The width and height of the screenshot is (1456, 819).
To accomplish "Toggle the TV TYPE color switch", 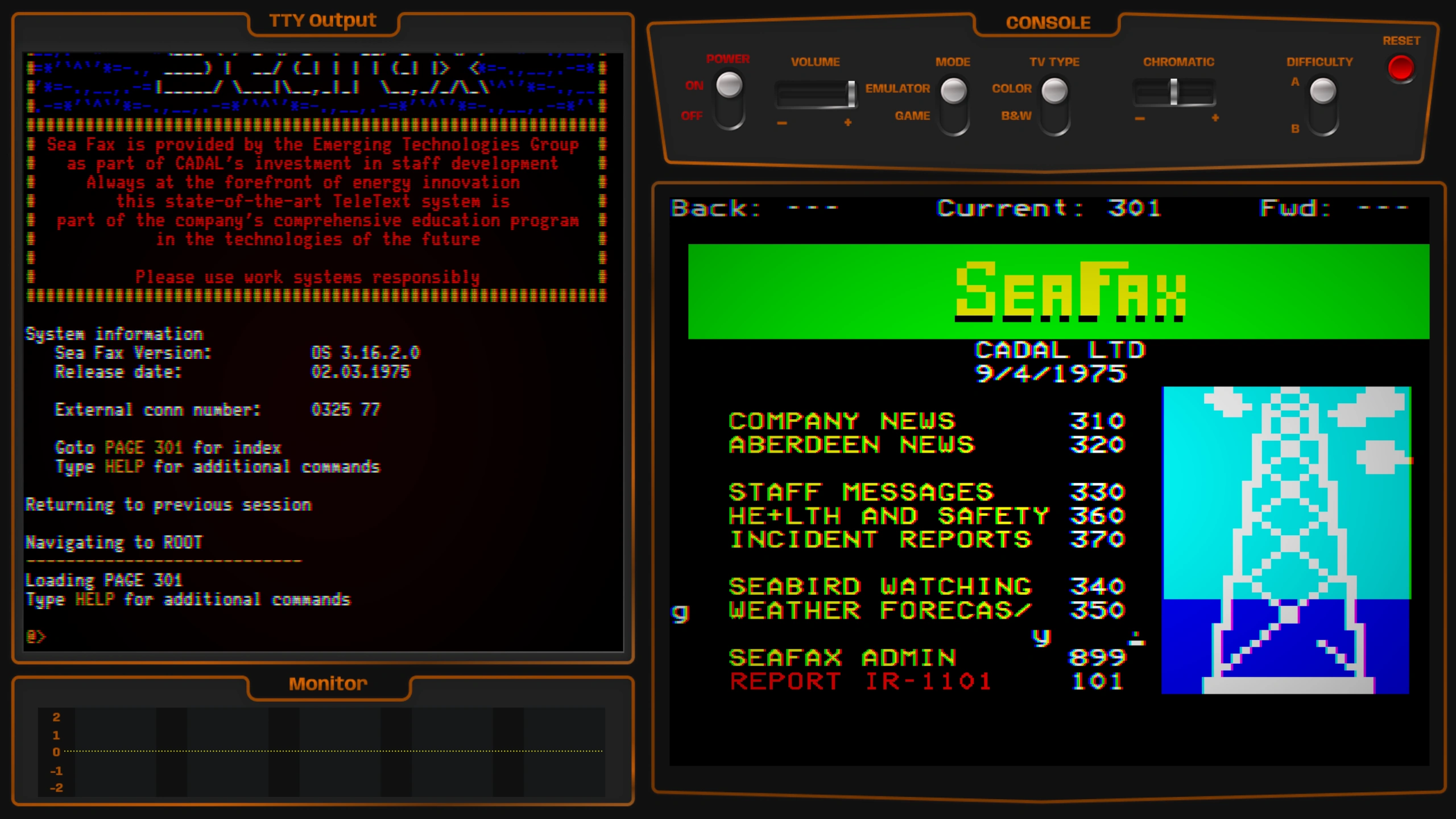I will 1054,91.
